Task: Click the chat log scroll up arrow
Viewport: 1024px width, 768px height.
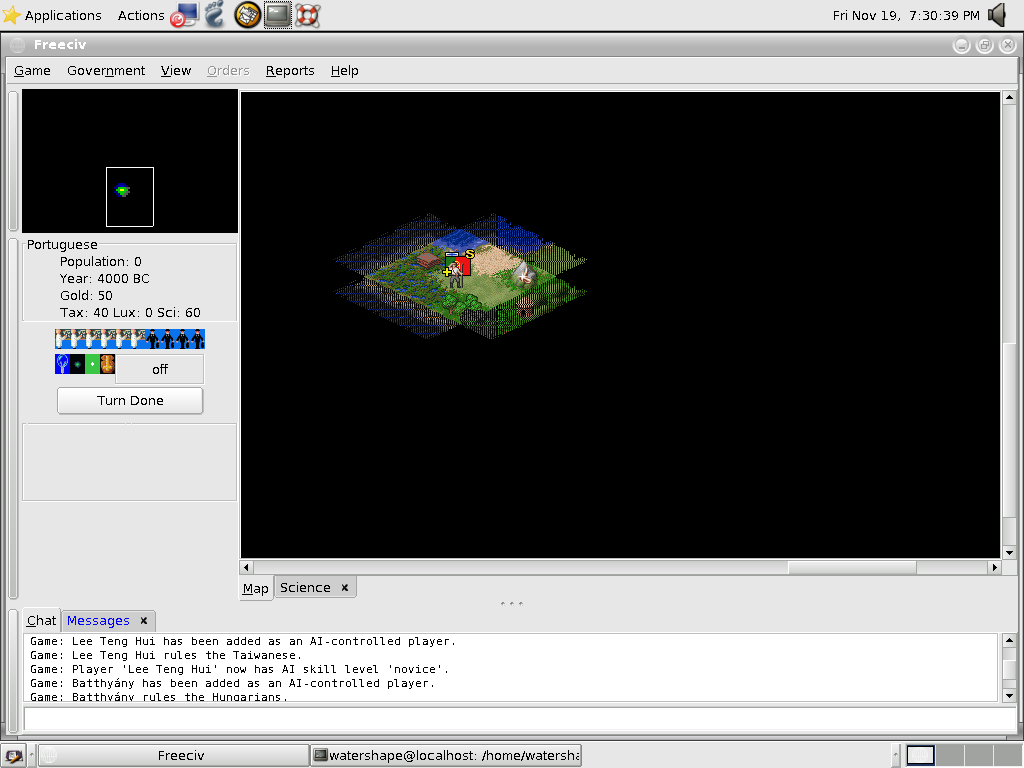Action: (x=1009, y=640)
